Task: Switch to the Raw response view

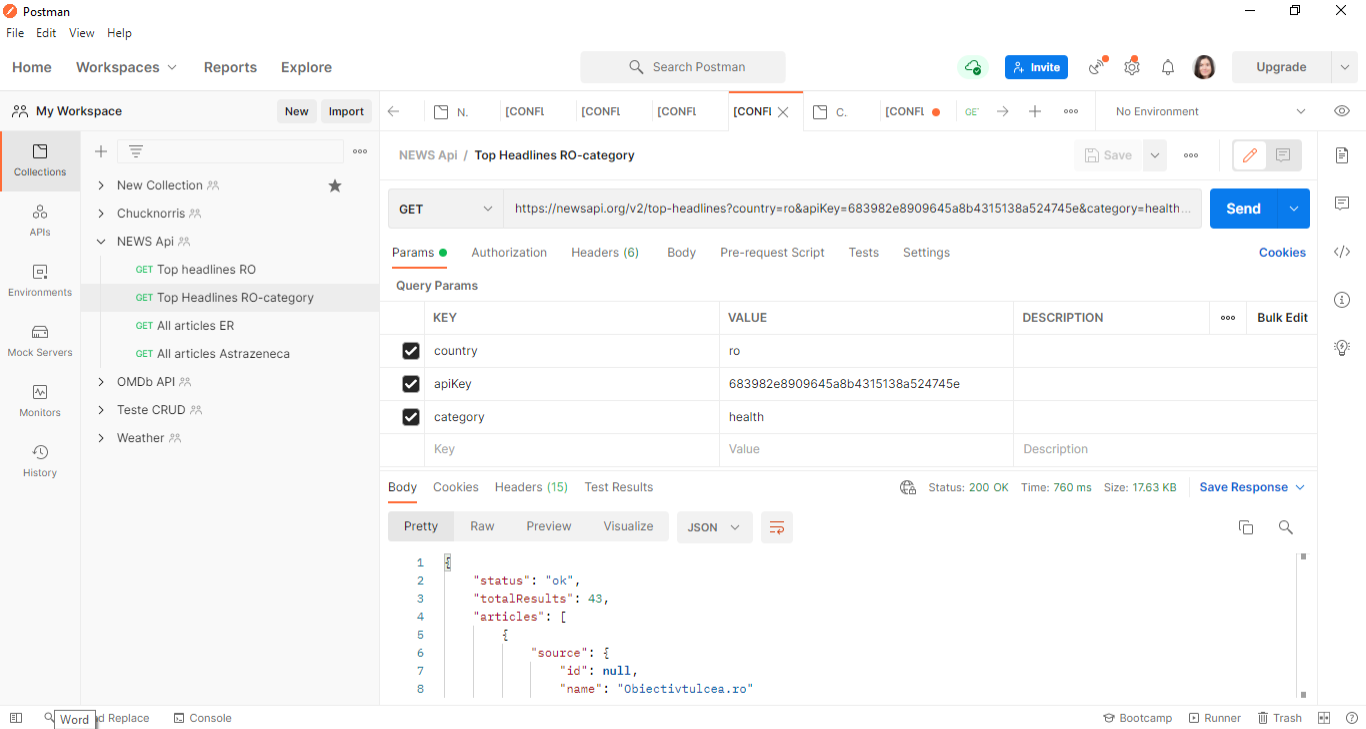Action: (x=482, y=526)
